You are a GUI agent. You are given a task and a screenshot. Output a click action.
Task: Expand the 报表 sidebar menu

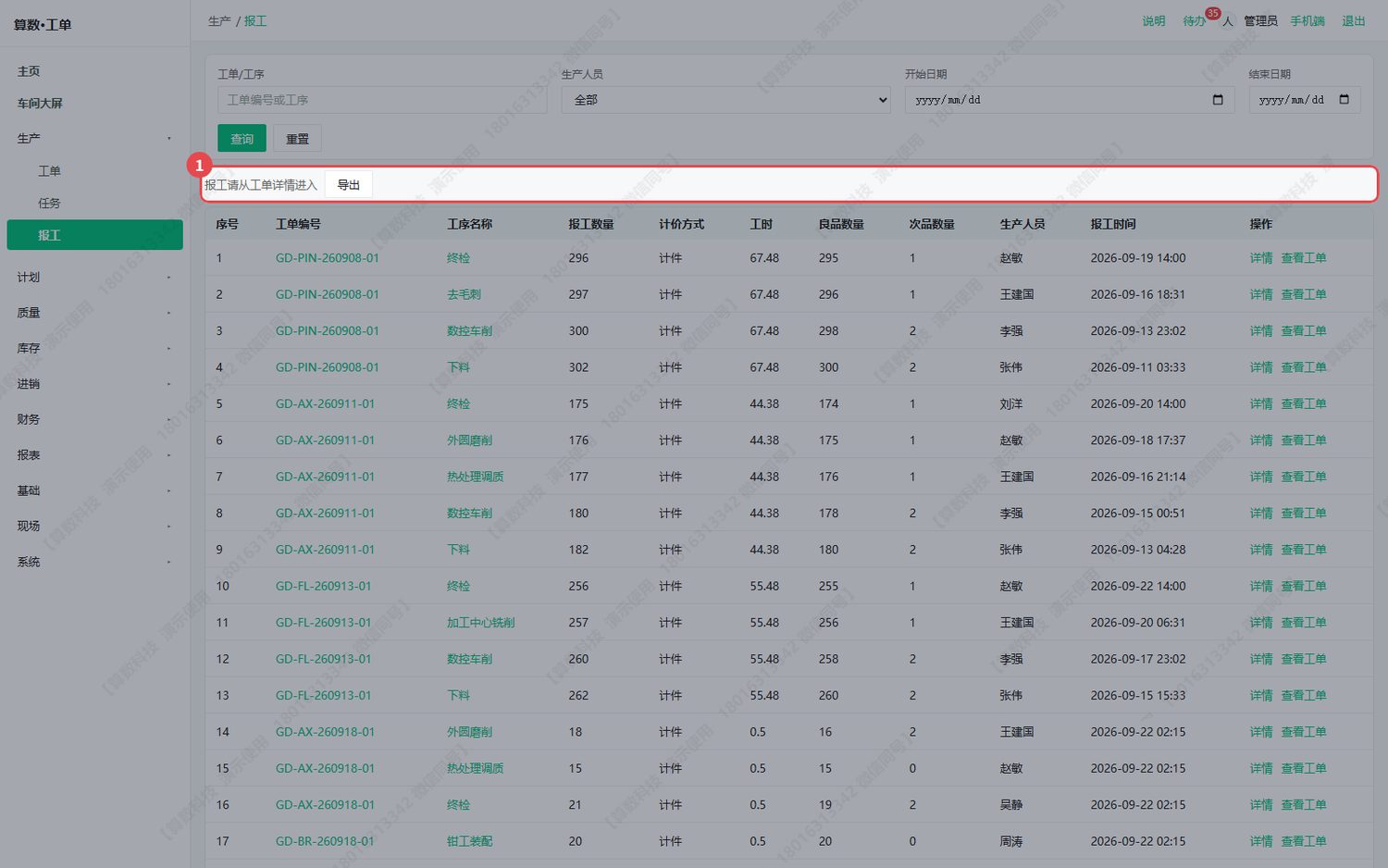(x=94, y=455)
